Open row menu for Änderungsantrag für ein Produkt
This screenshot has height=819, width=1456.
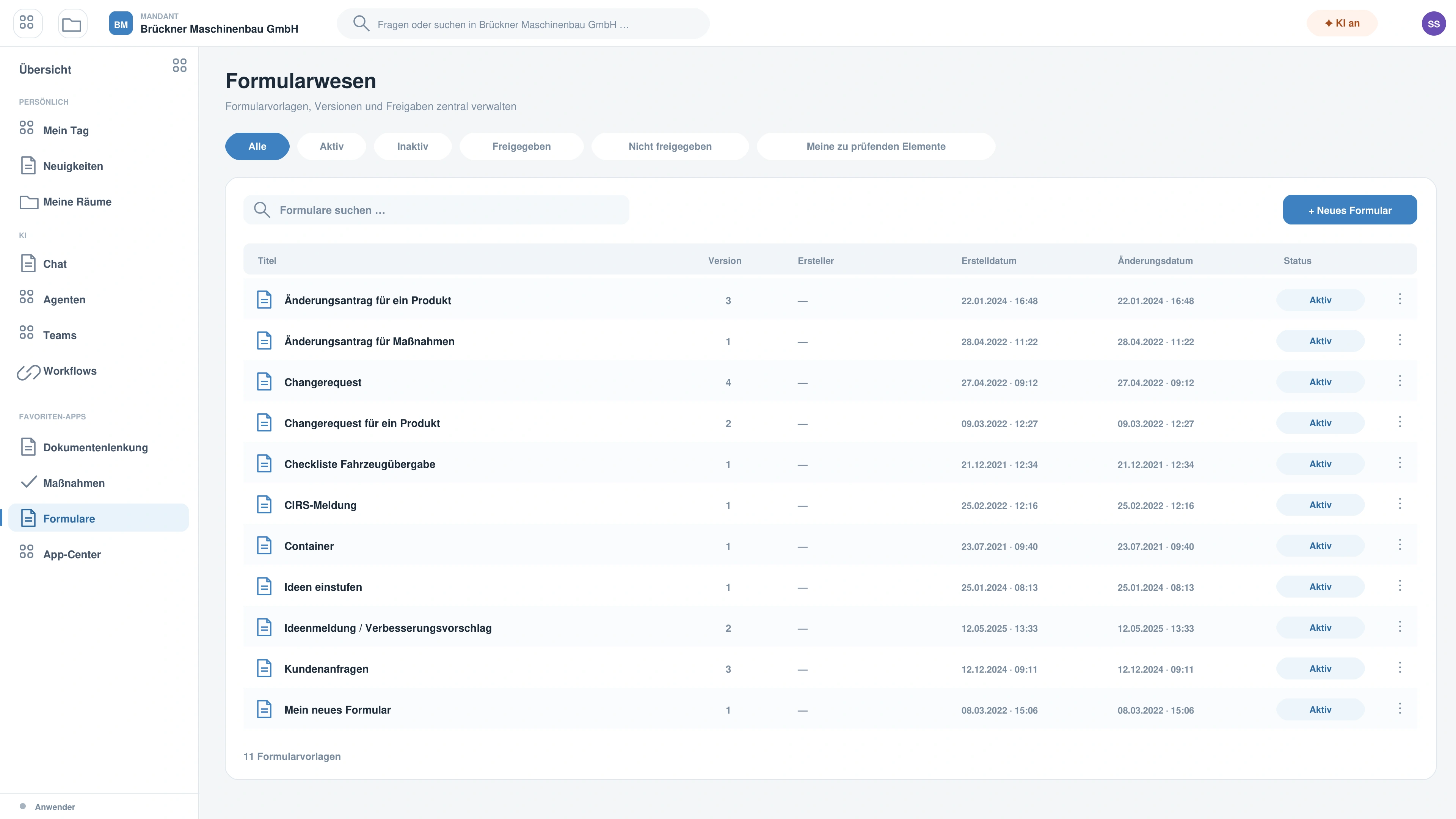(1400, 299)
